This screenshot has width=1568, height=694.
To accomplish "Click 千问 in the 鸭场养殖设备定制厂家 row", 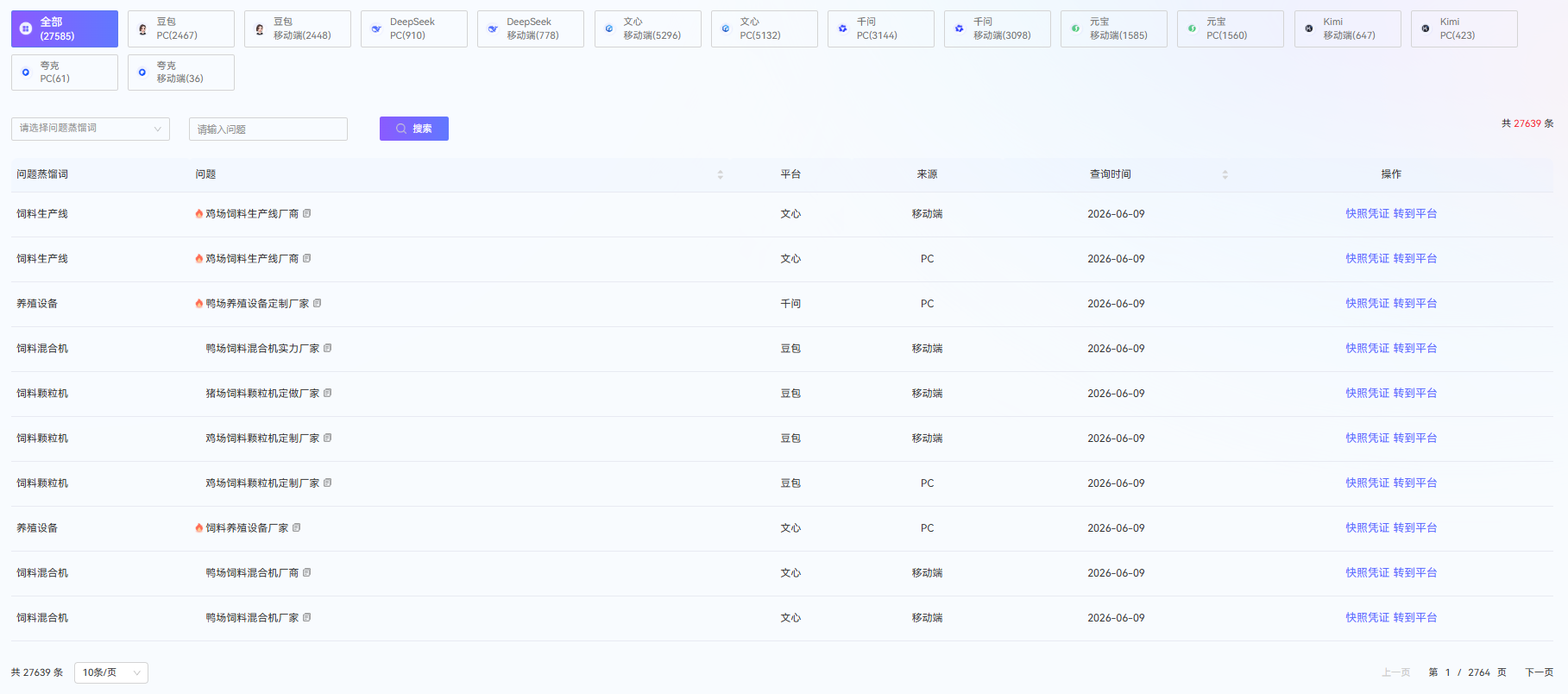I will (790, 303).
